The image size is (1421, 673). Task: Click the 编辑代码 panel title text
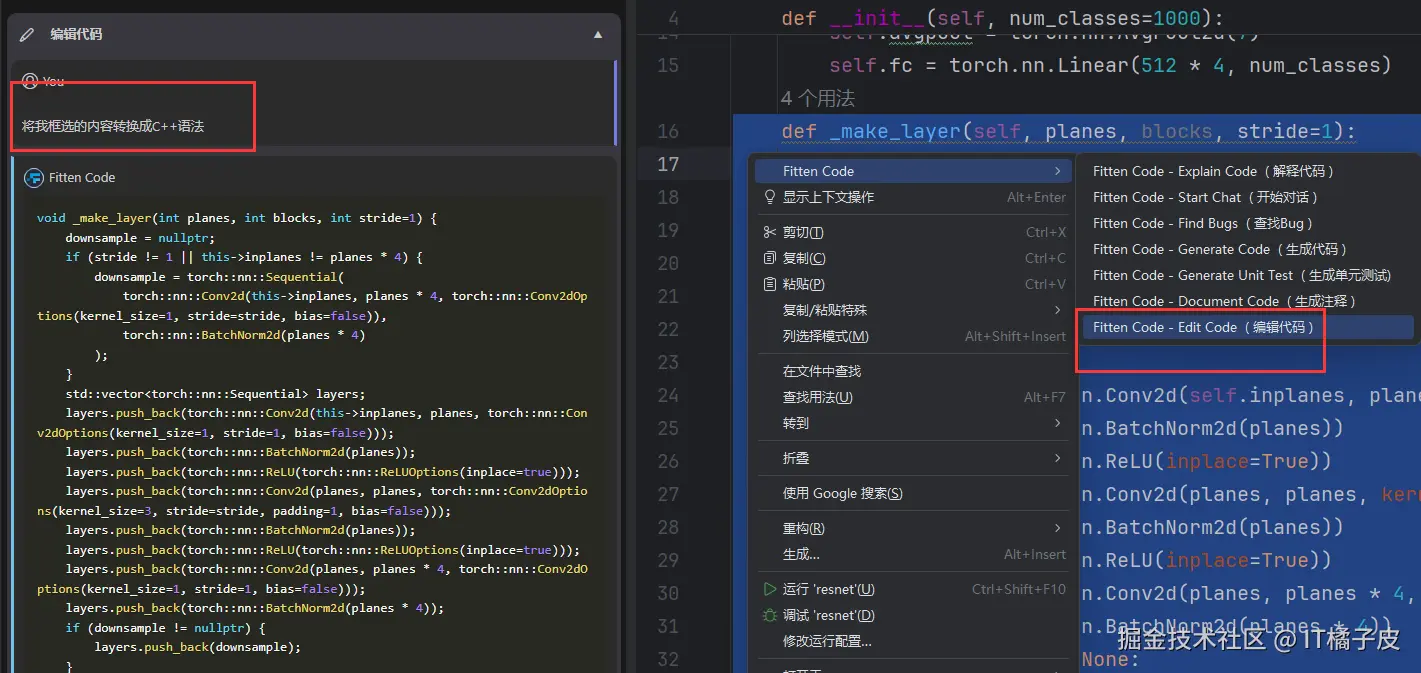pos(77,34)
